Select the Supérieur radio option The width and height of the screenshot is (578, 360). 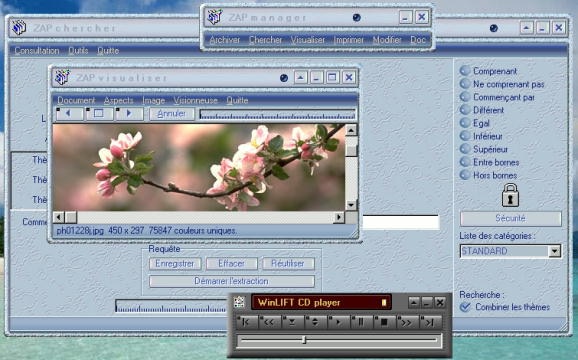point(465,149)
